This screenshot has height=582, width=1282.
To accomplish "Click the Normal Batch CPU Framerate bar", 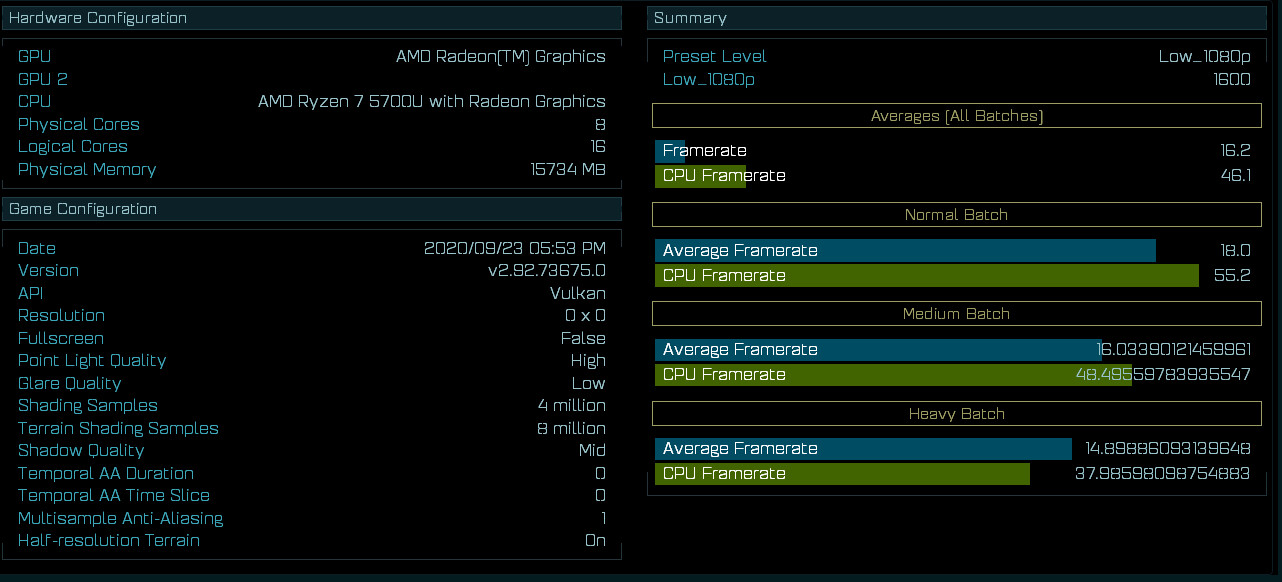I will tap(927, 276).
